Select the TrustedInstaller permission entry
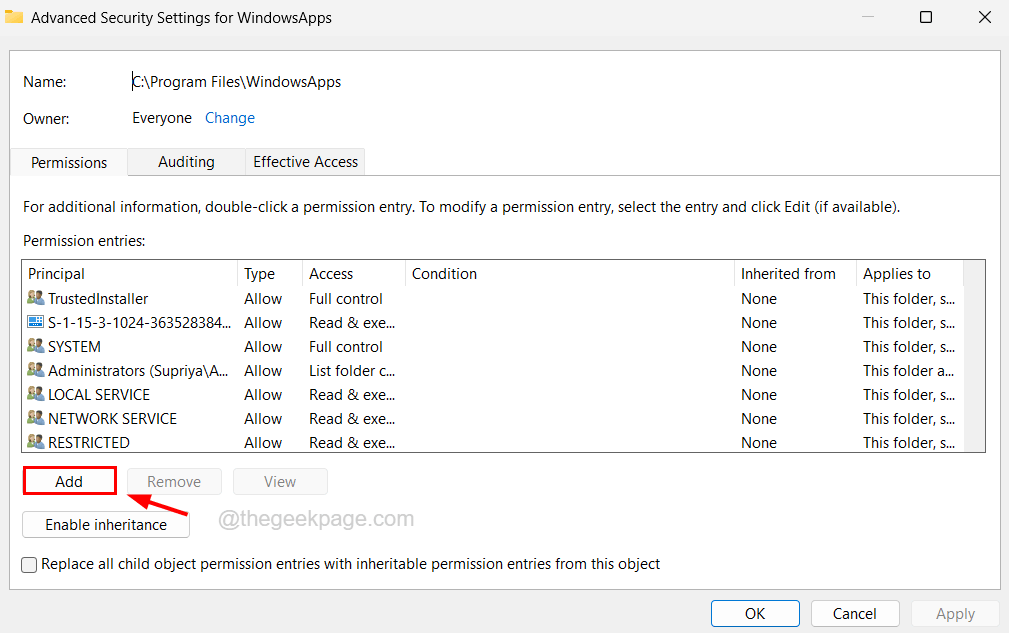The width and height of the screenshot is (1009, 633). click(493, 298)
